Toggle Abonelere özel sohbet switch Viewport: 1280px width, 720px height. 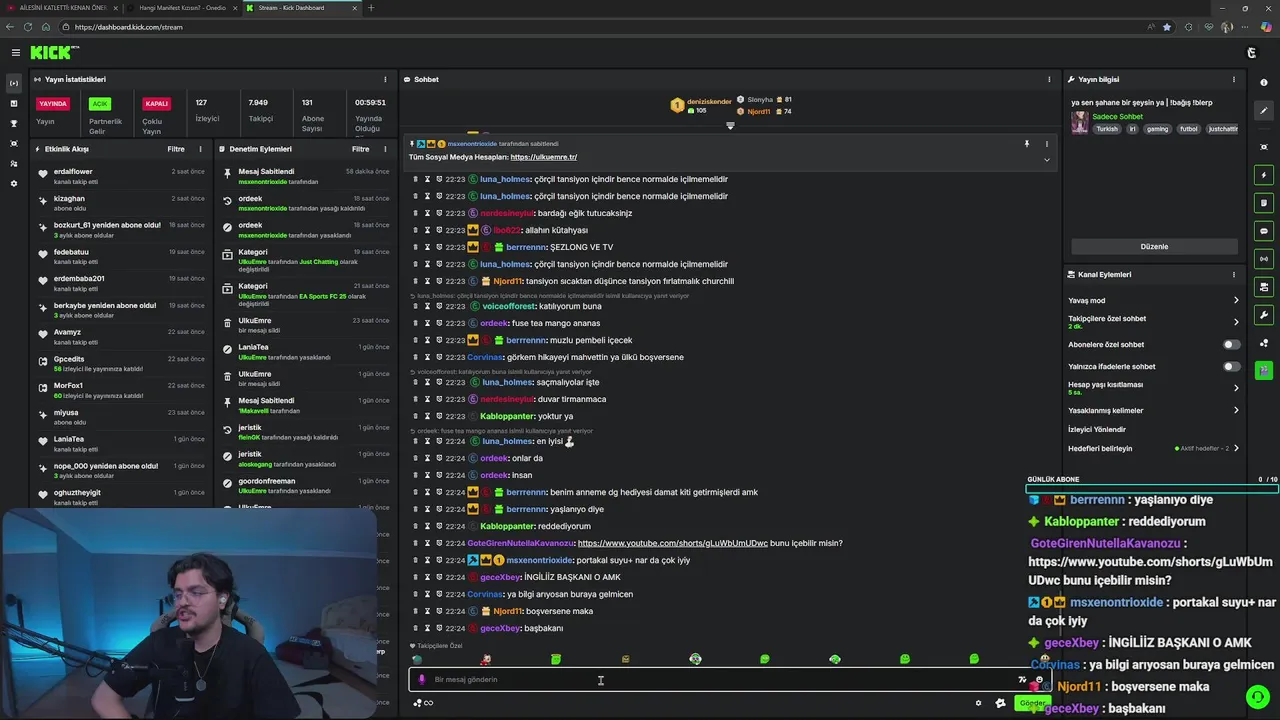tap(1232, 344)
